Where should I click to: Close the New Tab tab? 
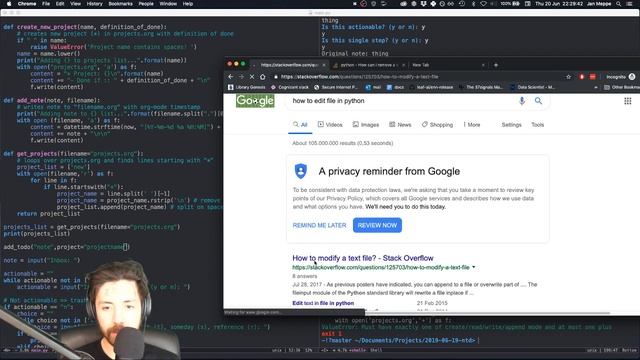click(483, 65)
